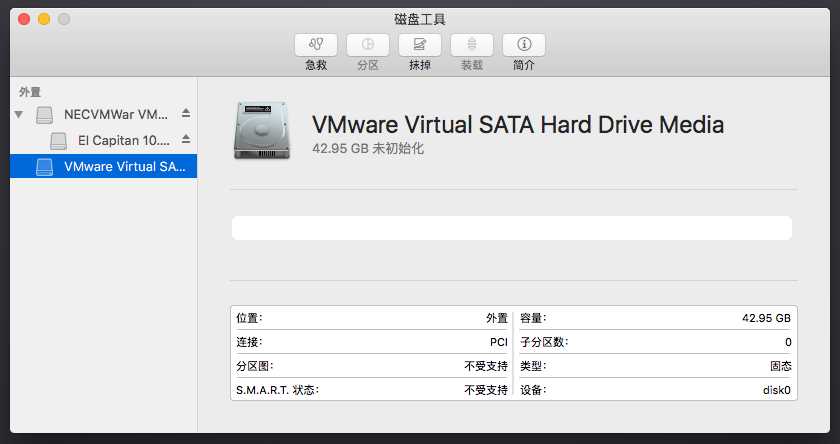Click the 子分区数 label
The height and width of the screenshot is (444, 840).
(x=544, y=342)
